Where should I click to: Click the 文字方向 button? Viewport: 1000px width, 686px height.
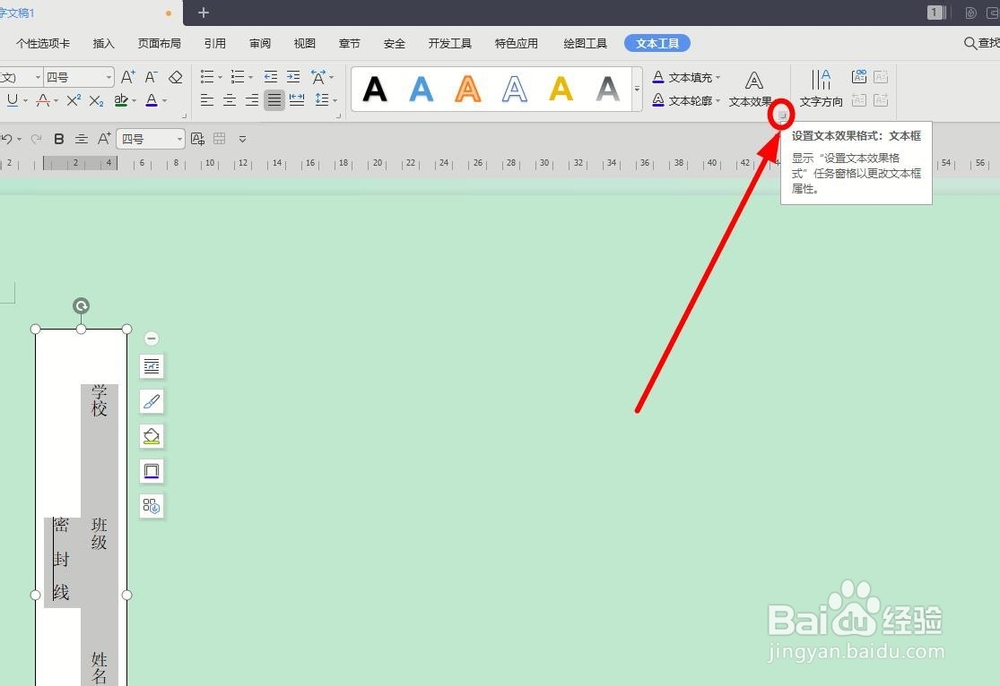click(821, 89)
